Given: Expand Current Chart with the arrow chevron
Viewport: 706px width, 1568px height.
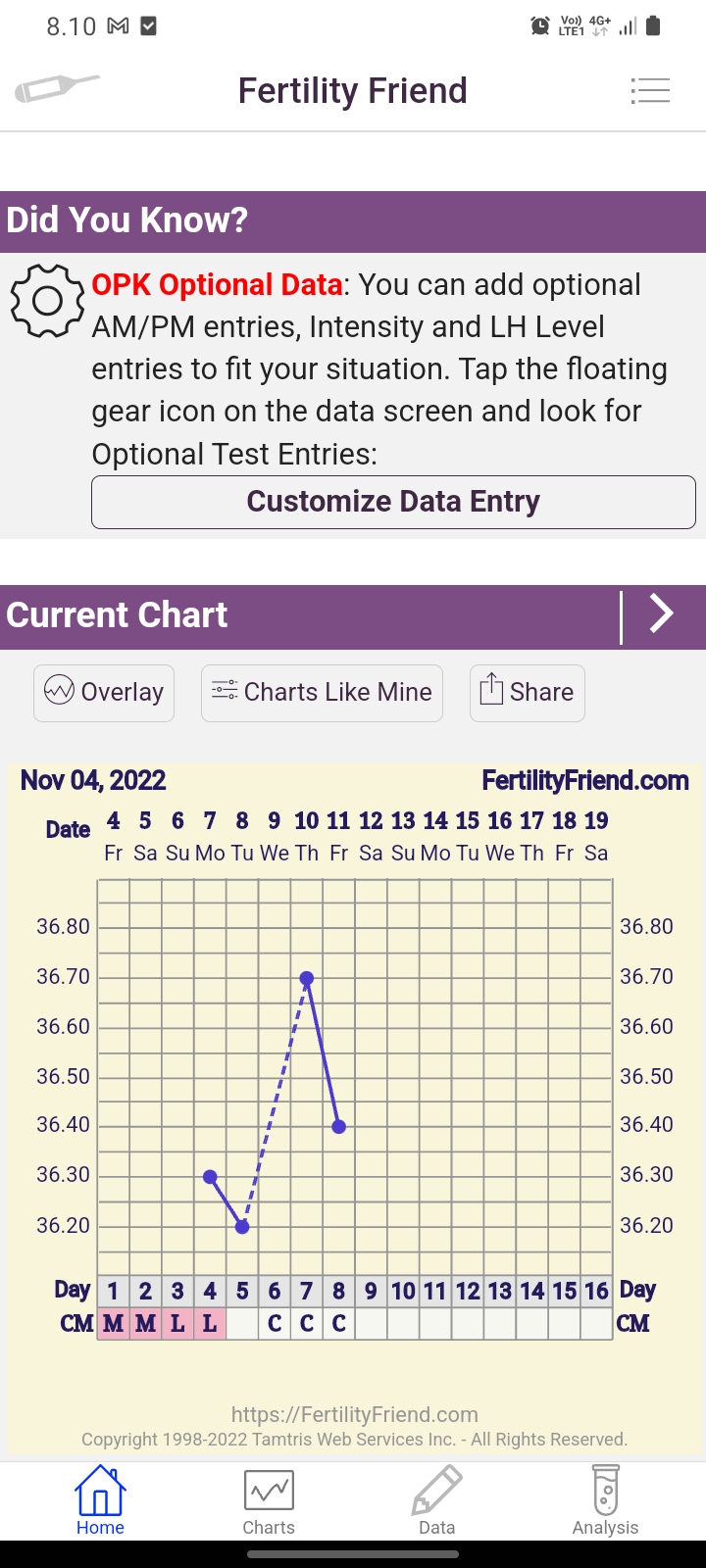Looking at the screenshot, I should [662, 614].
